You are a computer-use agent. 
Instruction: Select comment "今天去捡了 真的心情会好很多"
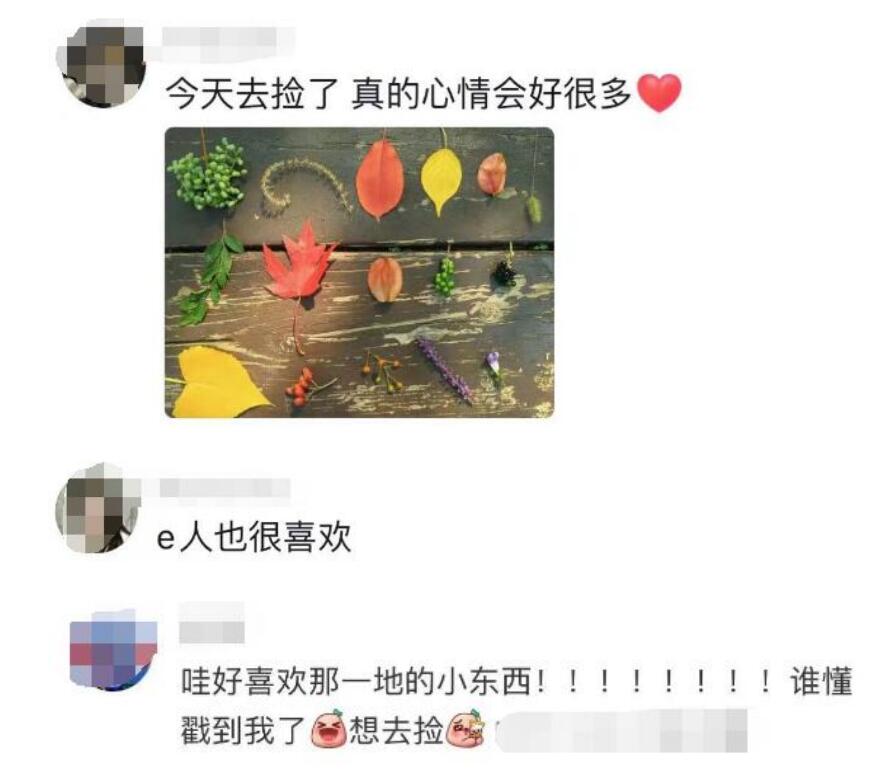398,94
